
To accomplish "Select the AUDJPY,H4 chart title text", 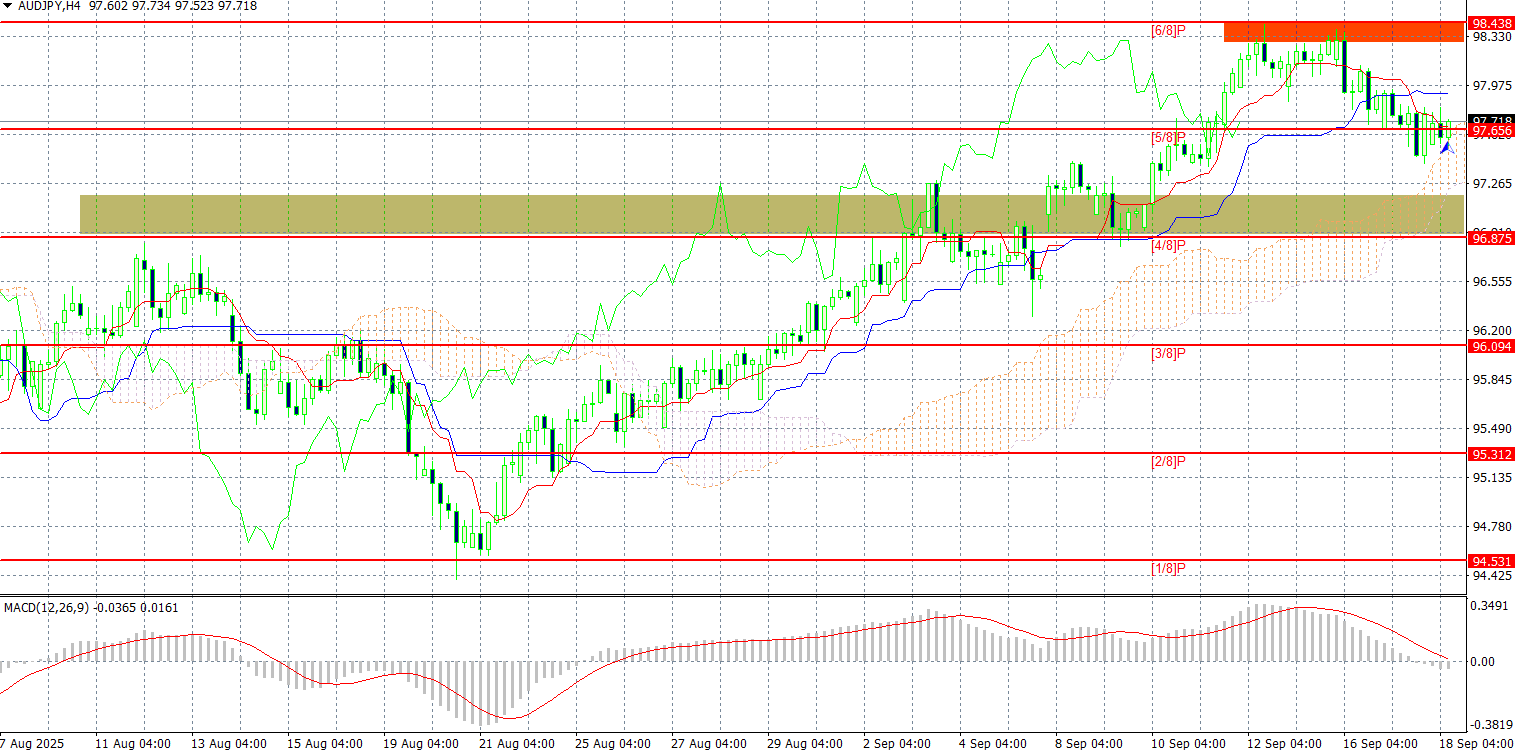I will [49, 6].
